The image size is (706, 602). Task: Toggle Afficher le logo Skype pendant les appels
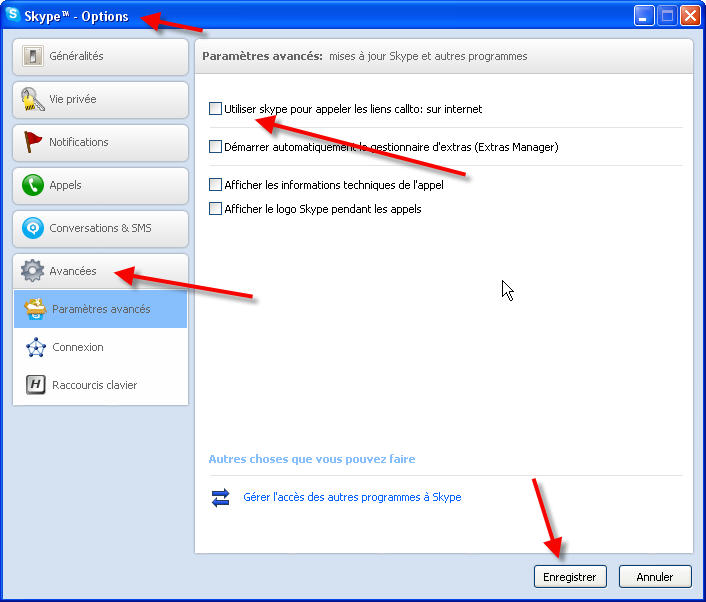click(215, 209)
